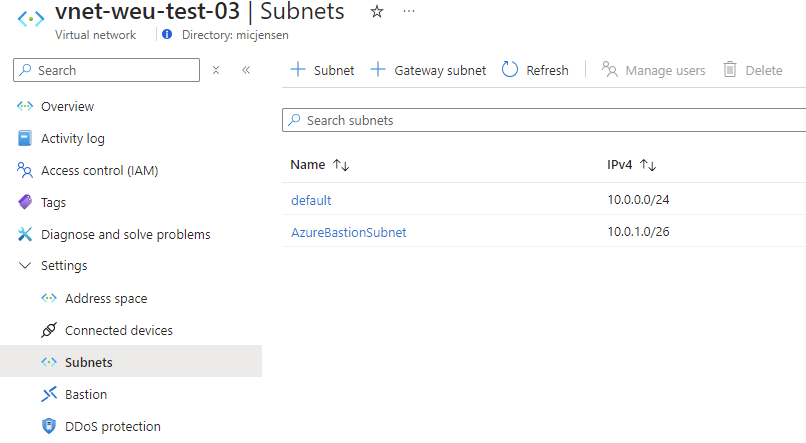Clear the sidebar search with X icon
Viewport: 806px width, 443px height.
tap(215, 70)
